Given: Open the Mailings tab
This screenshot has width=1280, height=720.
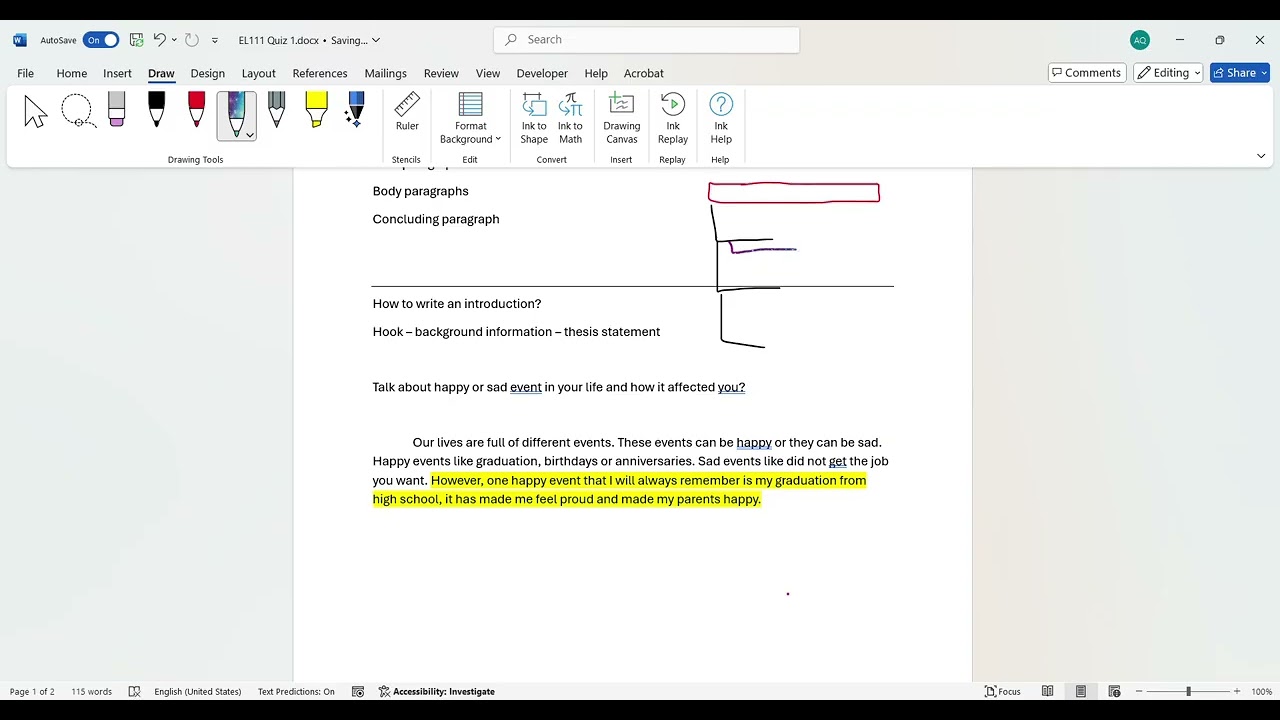Looking at the screenshot, I should 385,73.
